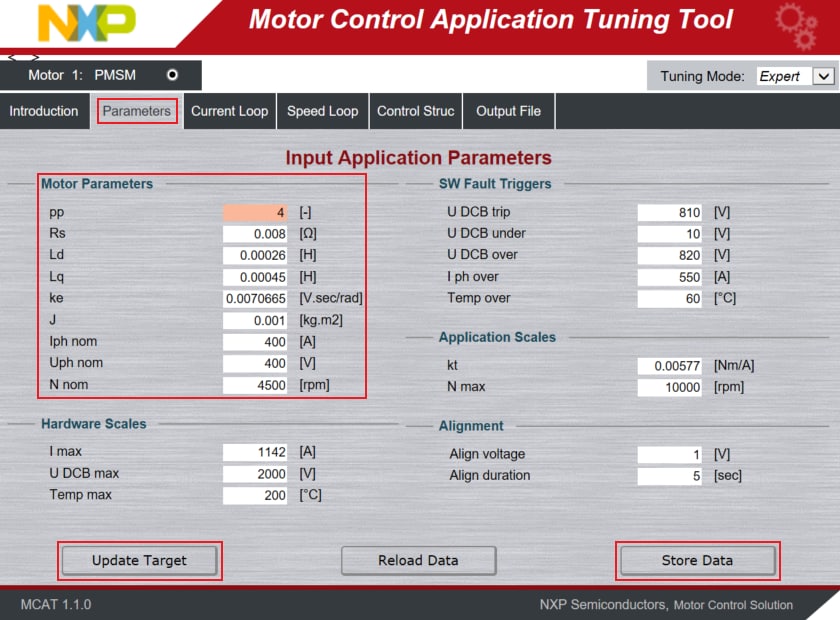Go to the Speed Loop tab
Screen dimensions: 840x620
coord(322,111)
